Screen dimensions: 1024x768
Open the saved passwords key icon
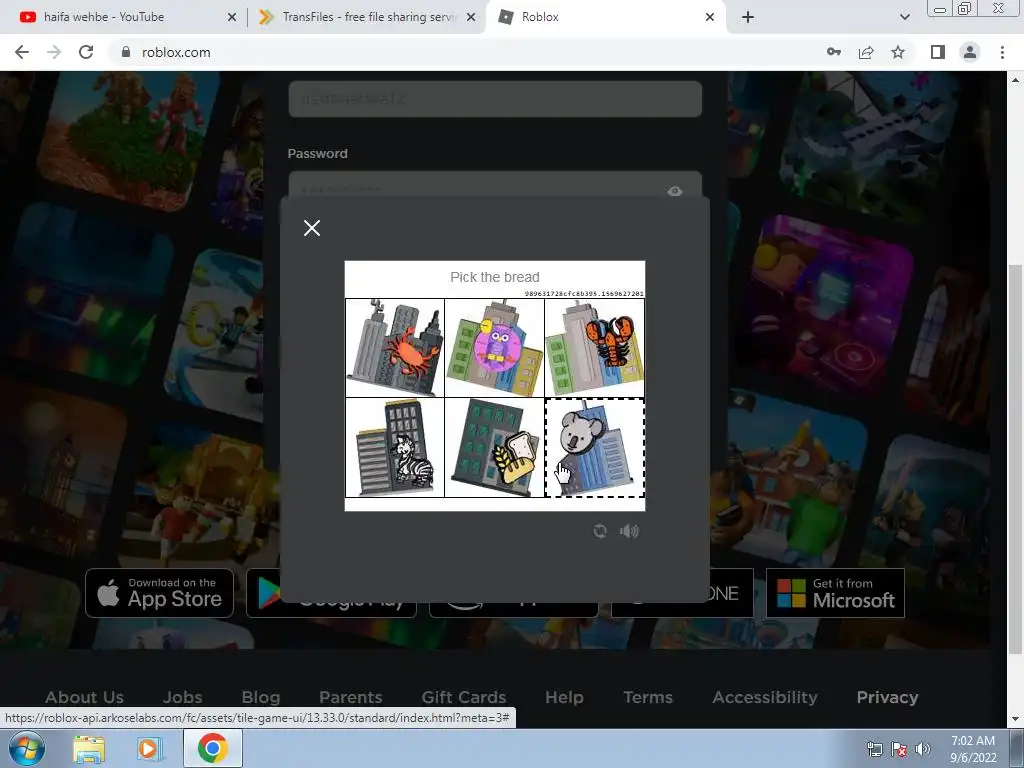pyautogui.click(x=834, y=52)
